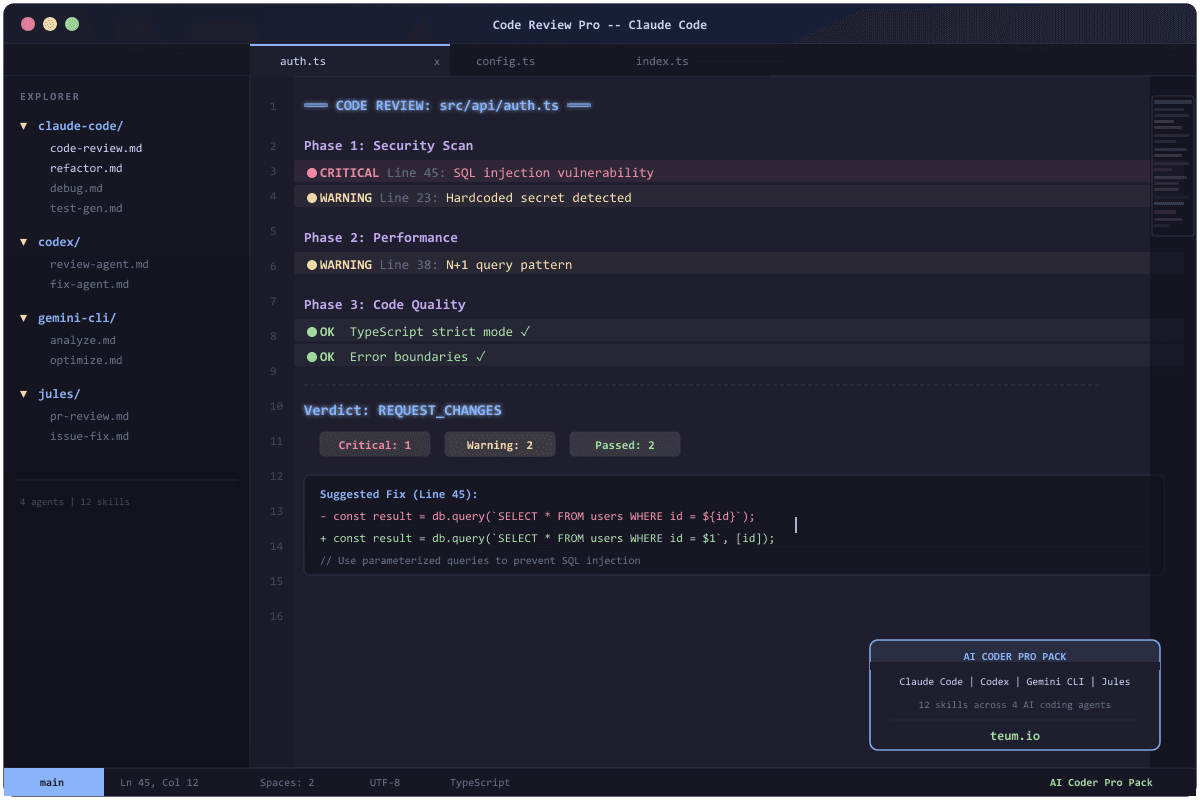The image size is (1200, 800).
Task: Open pr-review.md under jules
Action: pos(89,416)
